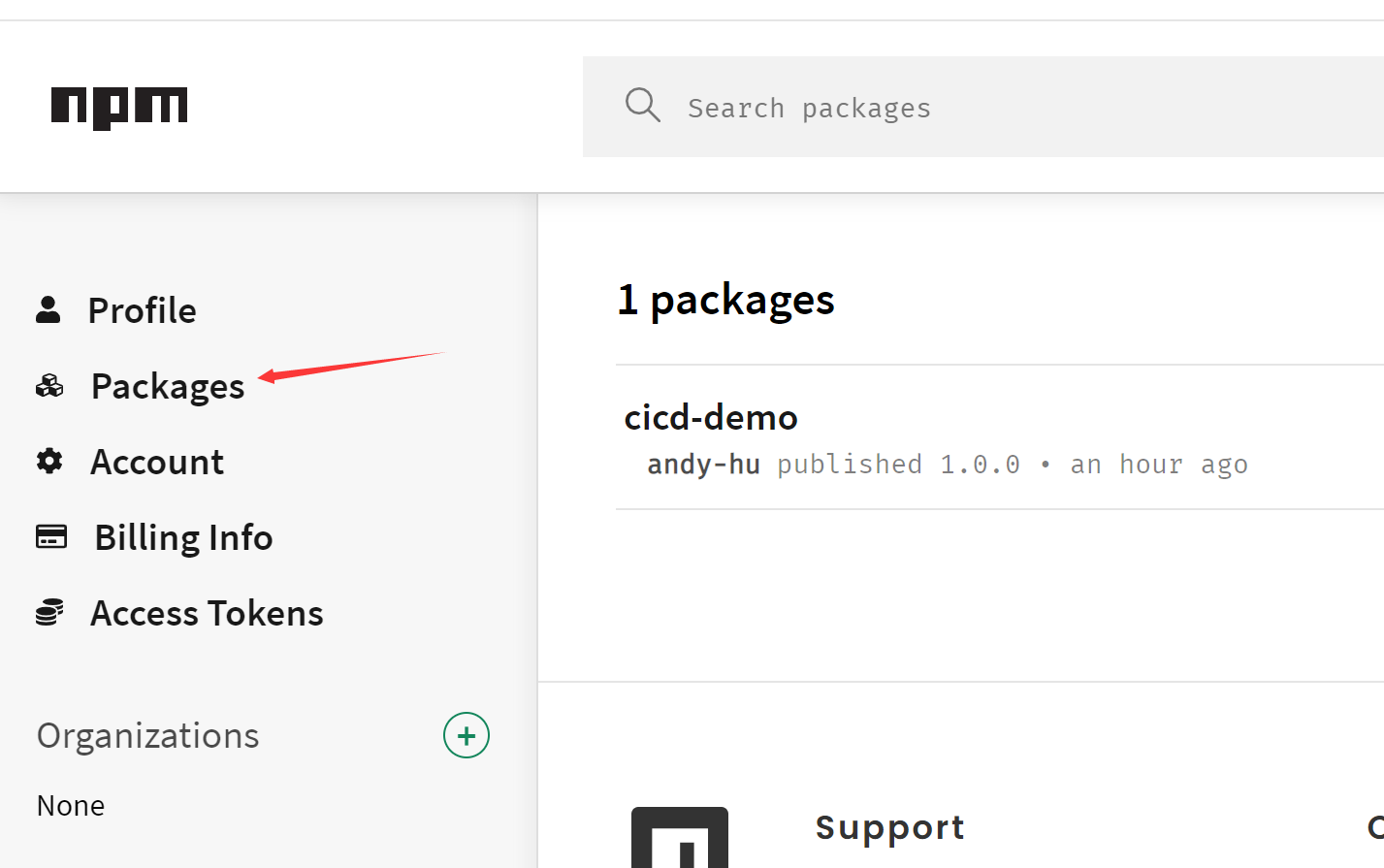Open Billing Info page
The height and width of the screenshot is (868, 1384).
click(183, 537)
